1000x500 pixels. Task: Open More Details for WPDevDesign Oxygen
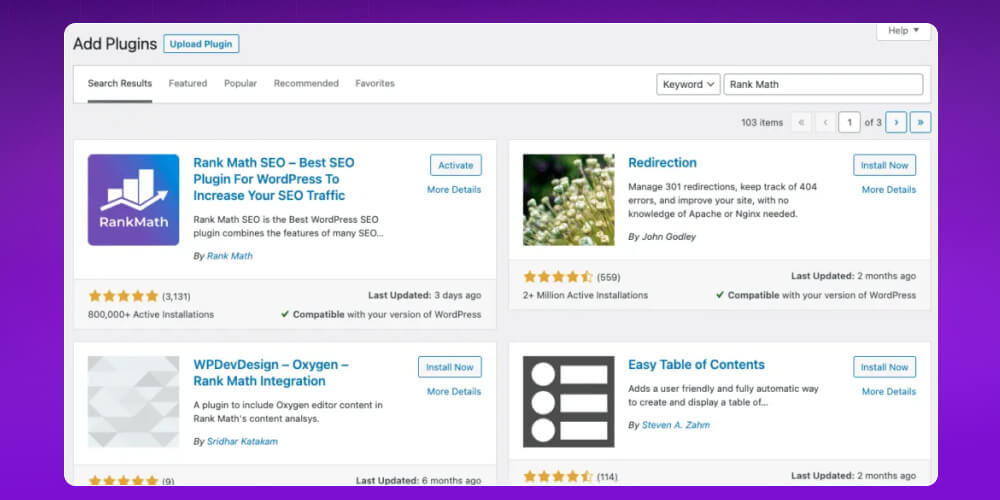click(x=454, y=392)
